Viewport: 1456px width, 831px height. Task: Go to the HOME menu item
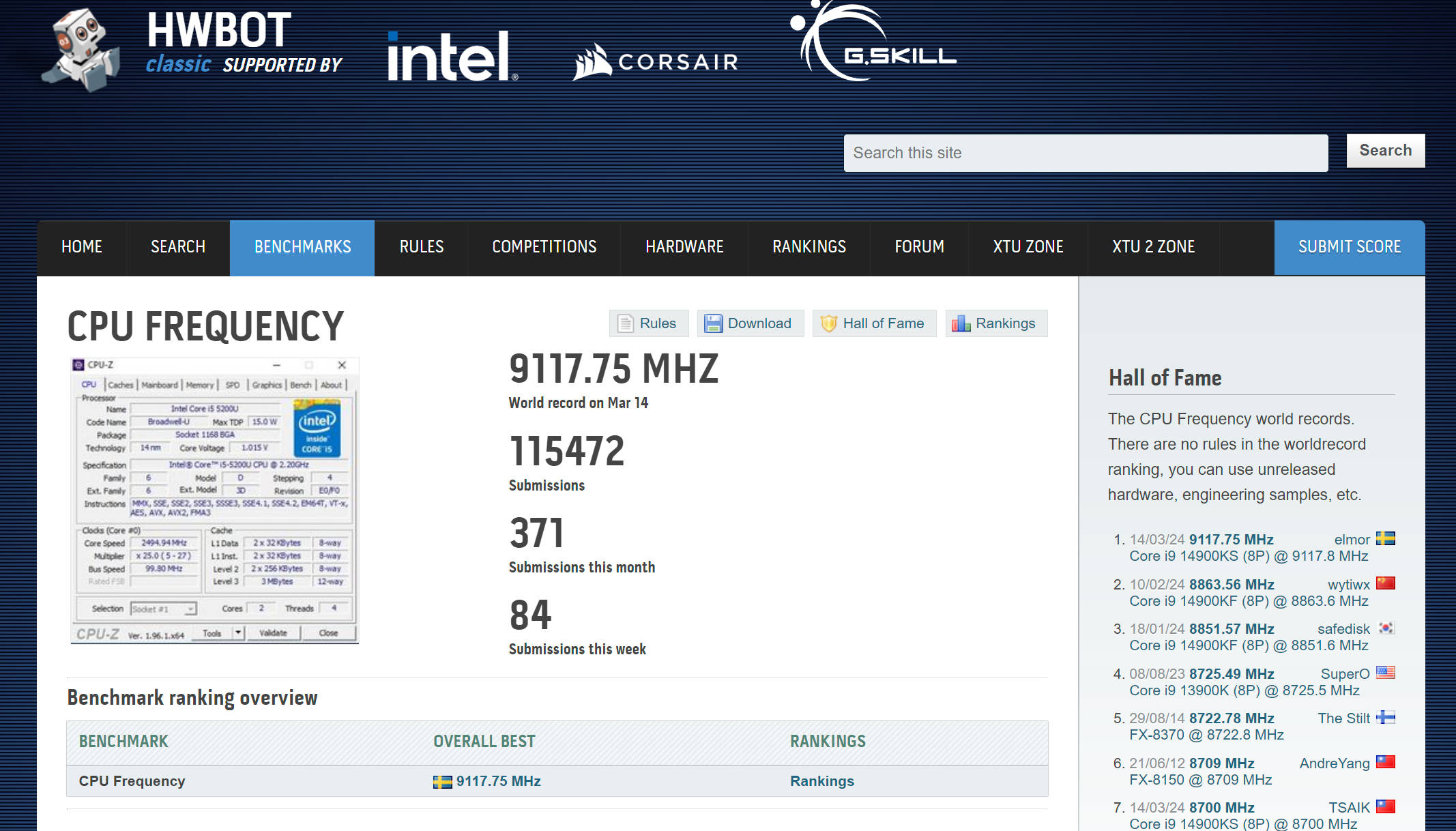[82, 247]
